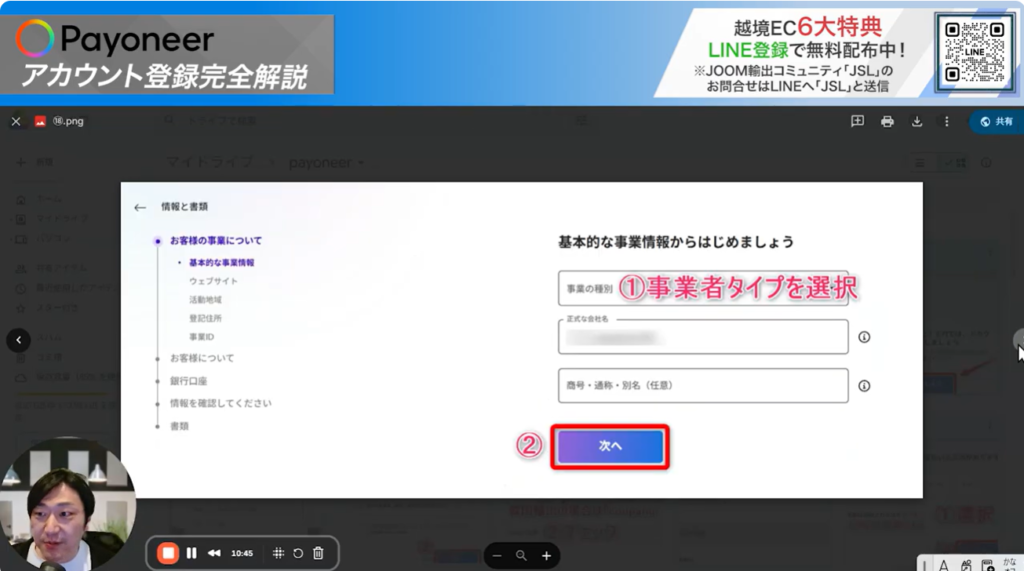Click the 商号・通称・別名 input field
This screenshot has height=571, width=1024.
click(703, 385)
